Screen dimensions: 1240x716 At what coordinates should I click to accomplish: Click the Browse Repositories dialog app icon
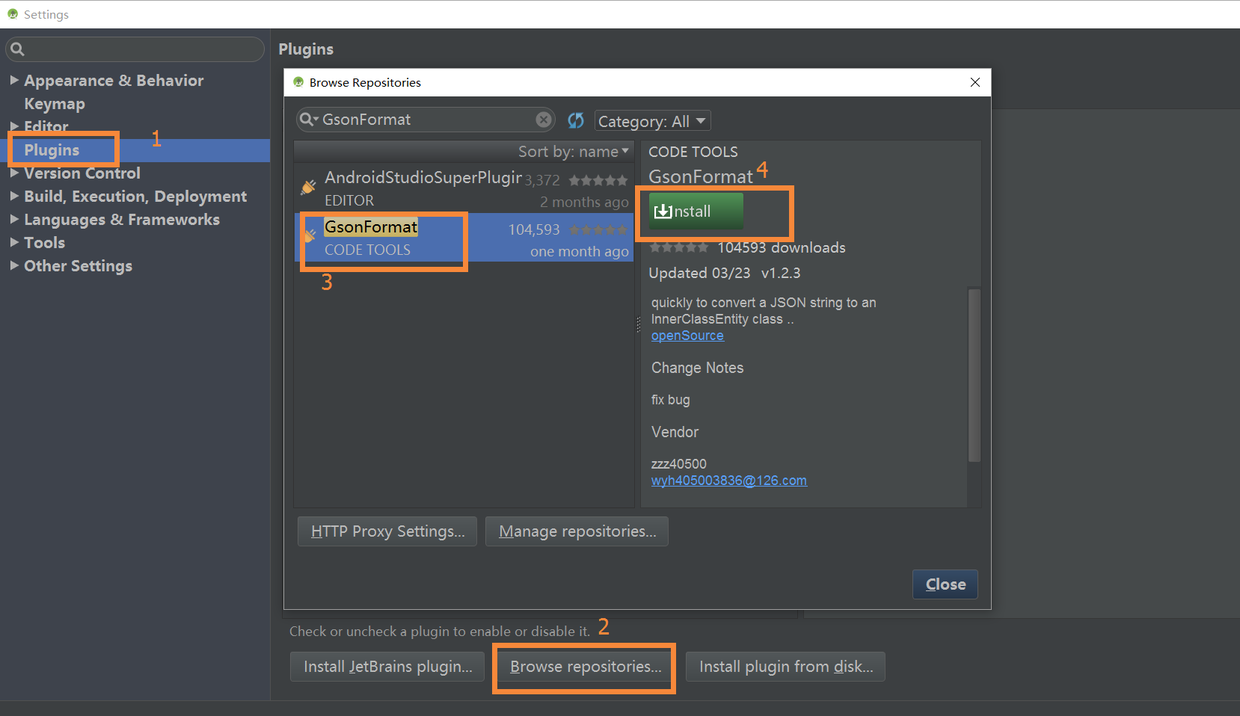click(x=298, y=82)
